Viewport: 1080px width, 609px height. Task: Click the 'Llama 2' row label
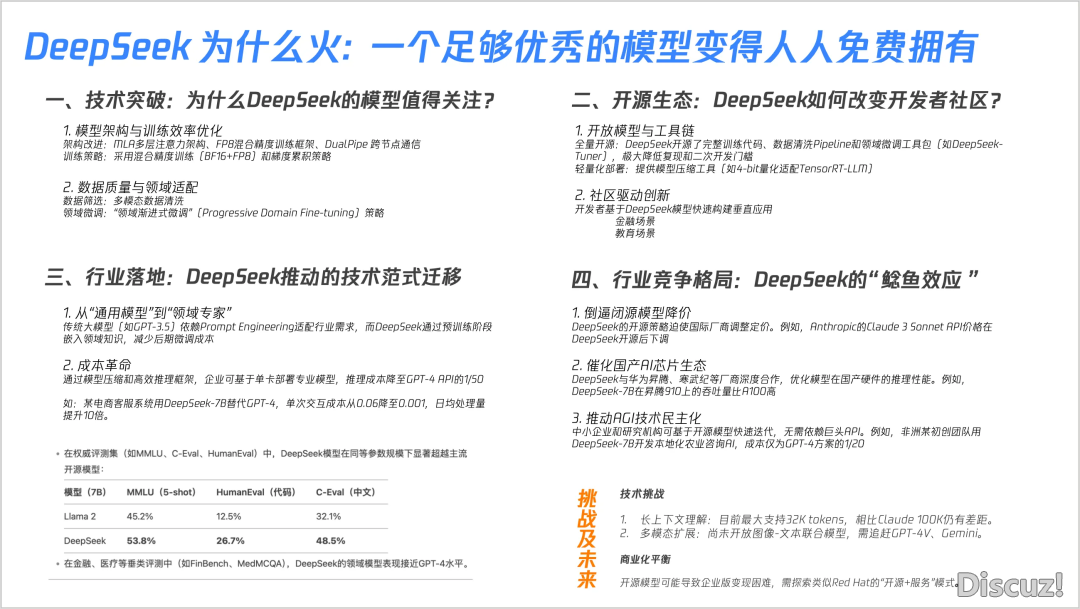(80, 516)
